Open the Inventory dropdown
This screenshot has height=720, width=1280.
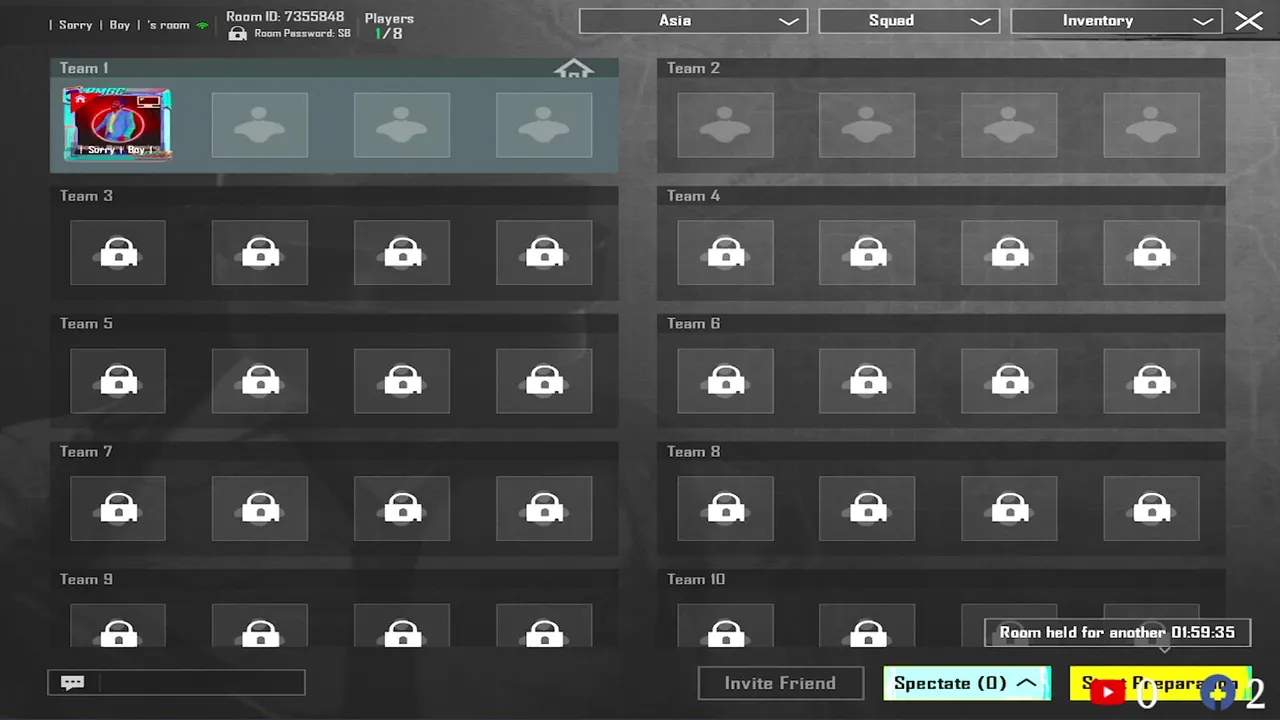[x=1116, y=21]
